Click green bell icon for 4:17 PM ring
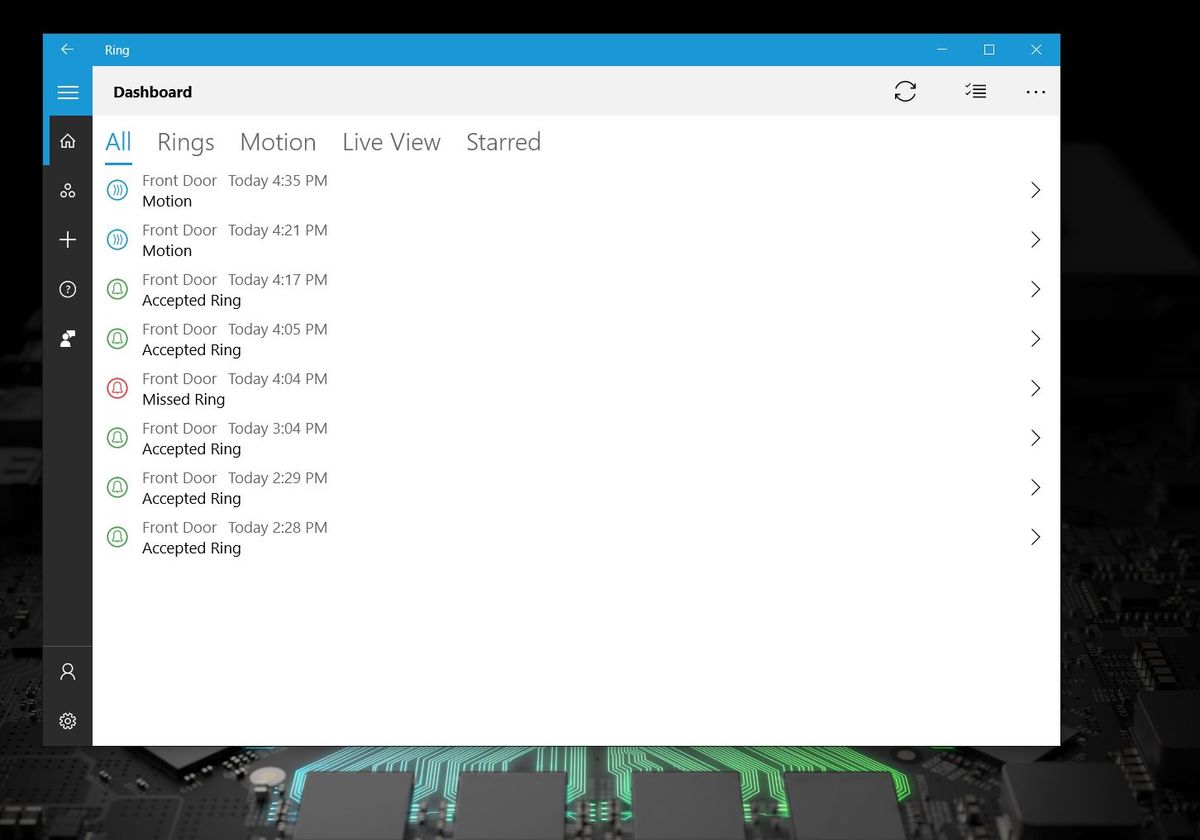 118,289
